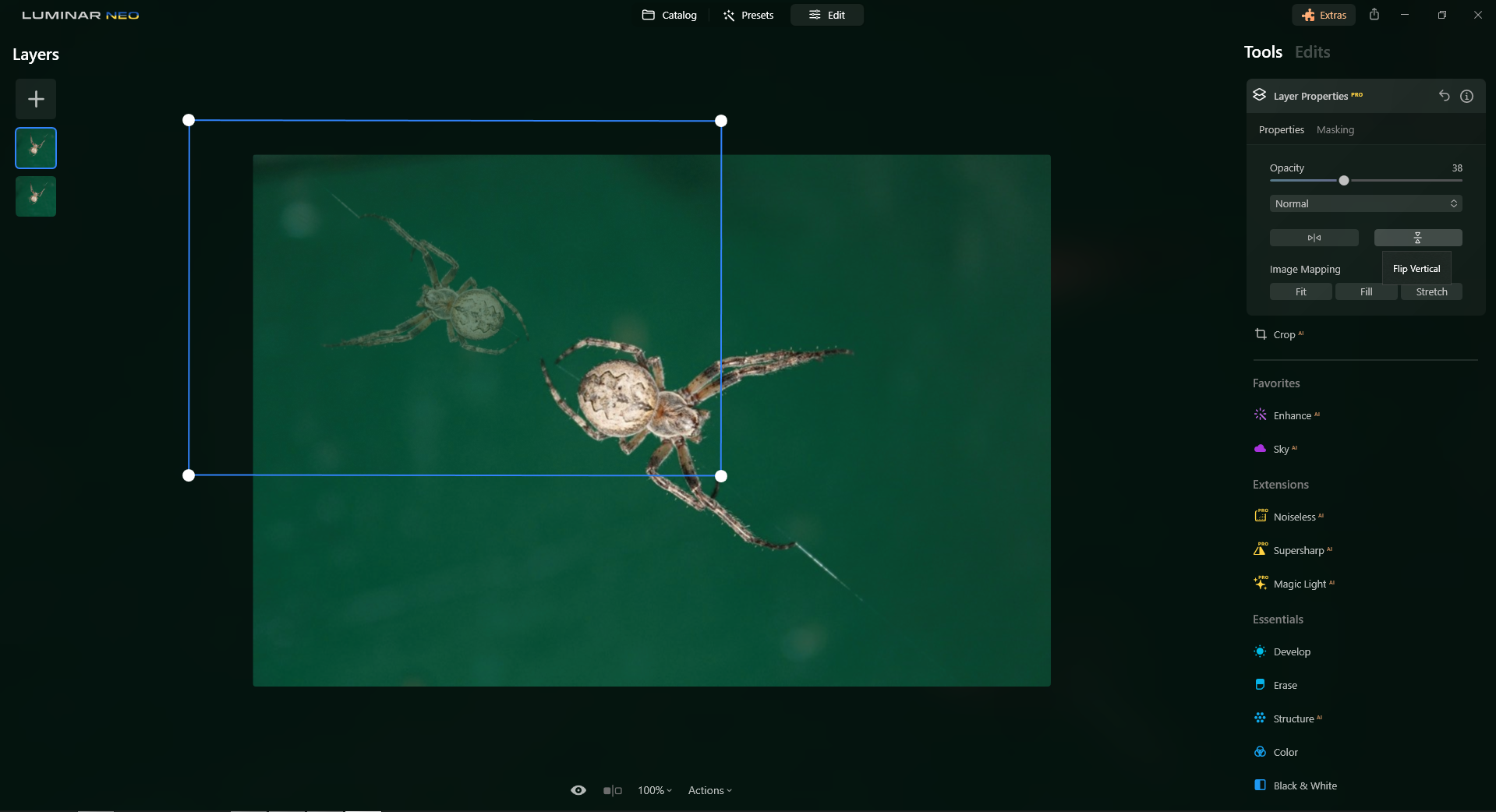Open the Develop tool
The height and width of the screenshot is (812, 1496).
[x=1282, y=651]
